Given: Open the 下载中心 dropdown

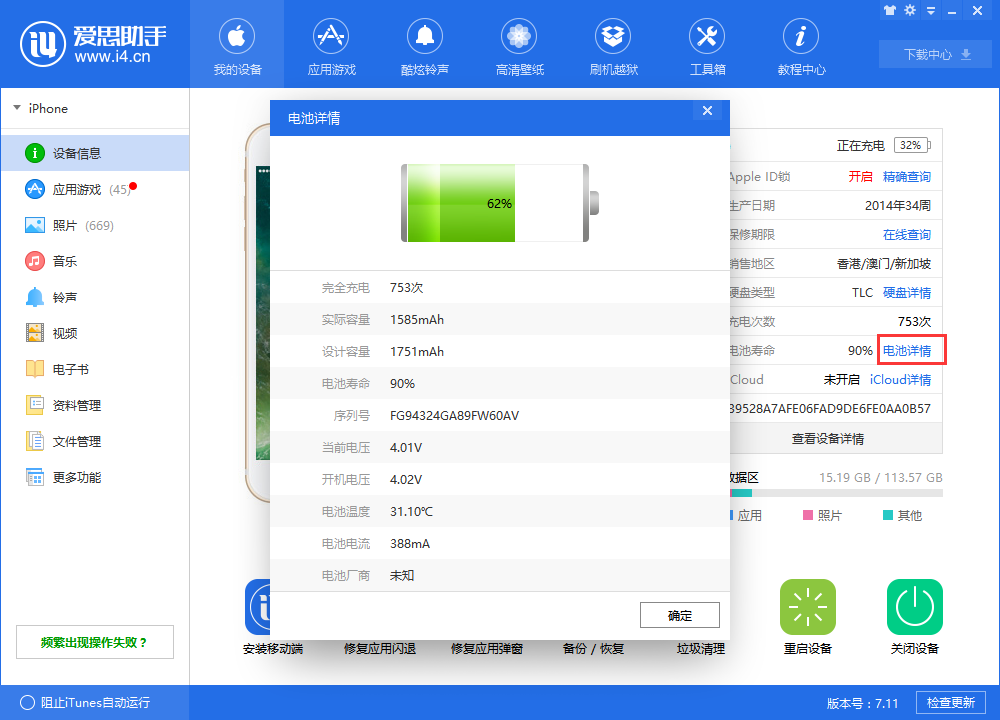Looking at the screenshot, I should [x=934, y=54].
